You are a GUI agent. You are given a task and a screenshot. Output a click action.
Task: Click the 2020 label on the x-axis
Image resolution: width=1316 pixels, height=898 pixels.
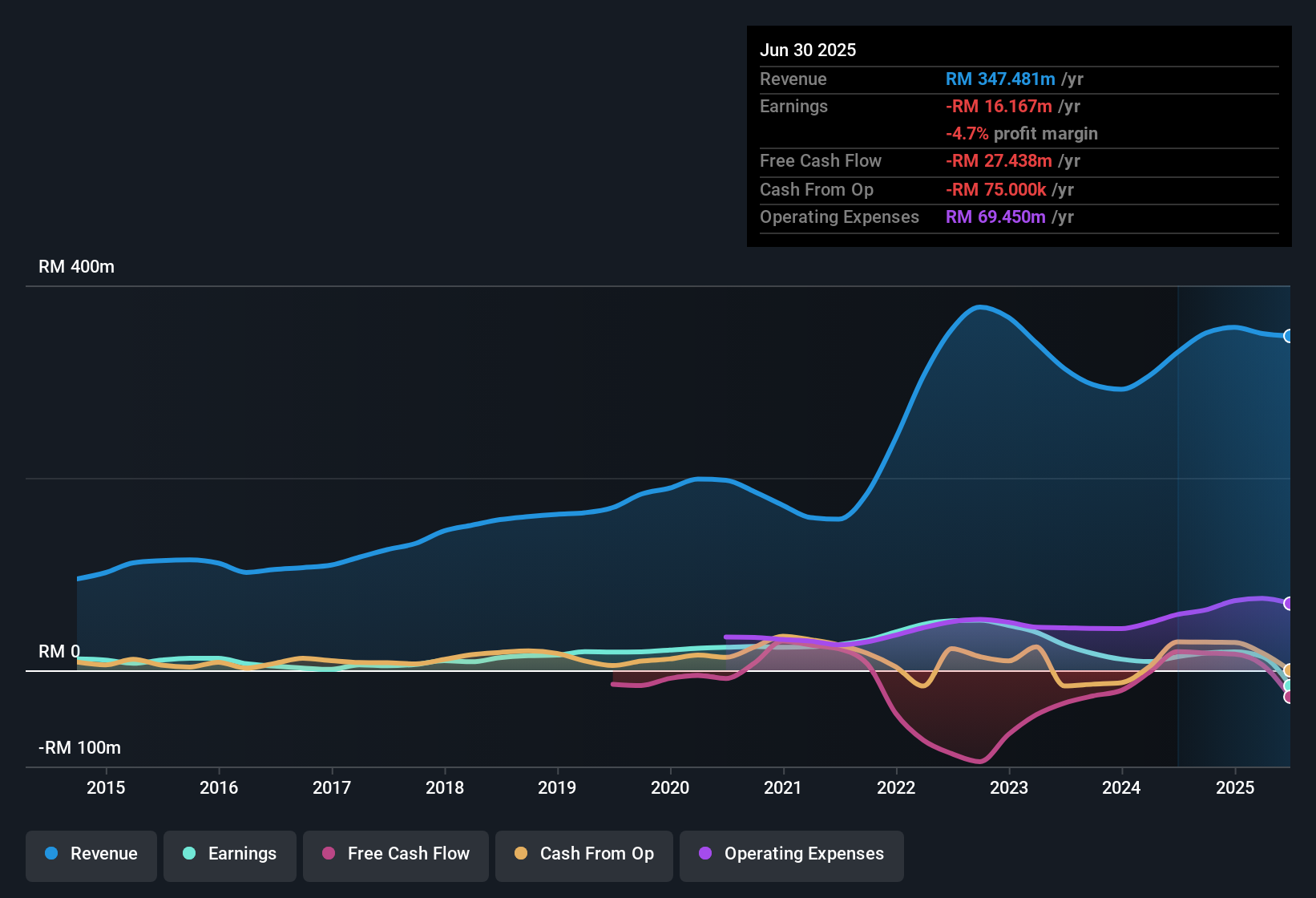pyautogui.click(x=671, y=788)
